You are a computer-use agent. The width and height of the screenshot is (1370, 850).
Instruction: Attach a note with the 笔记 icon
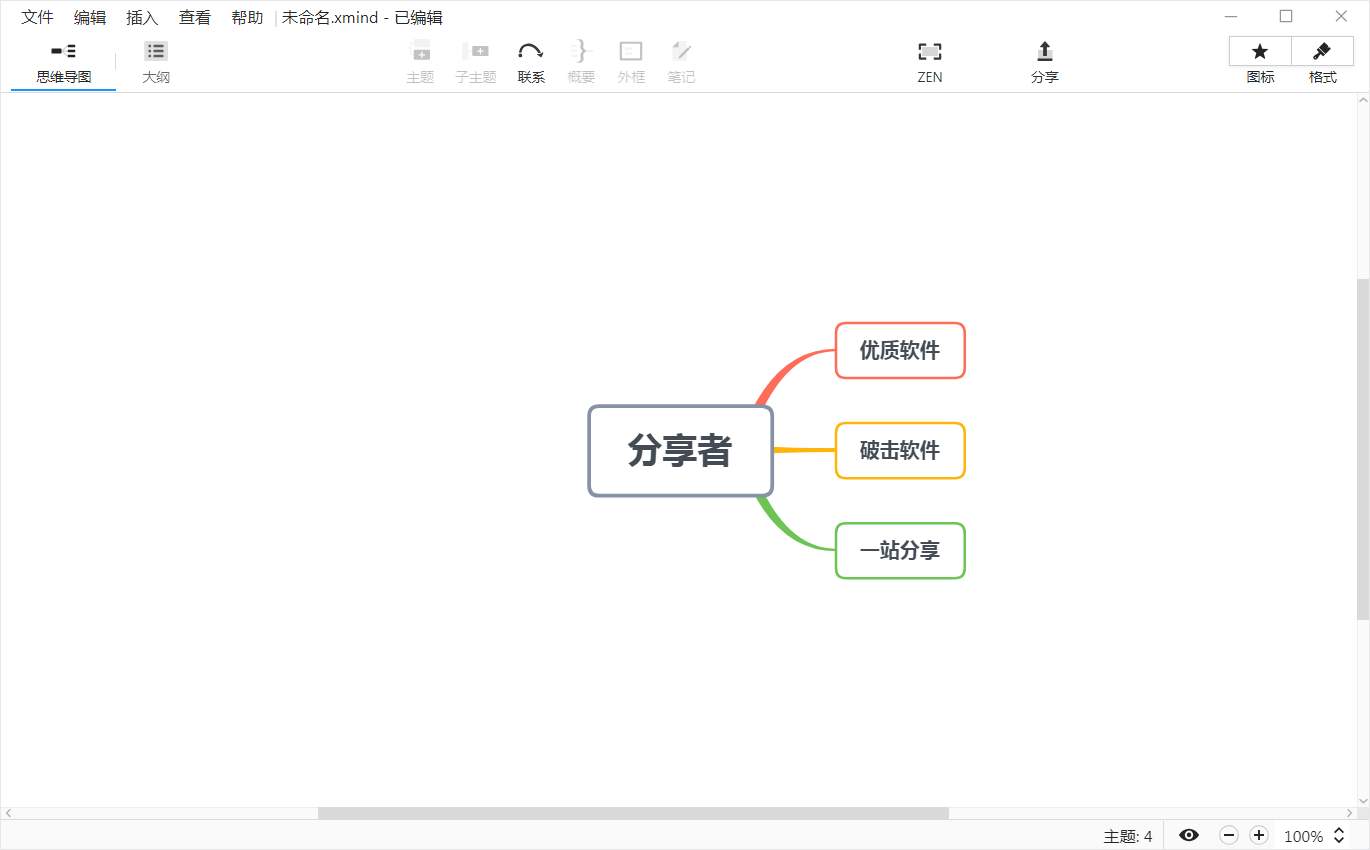(681, 60)
